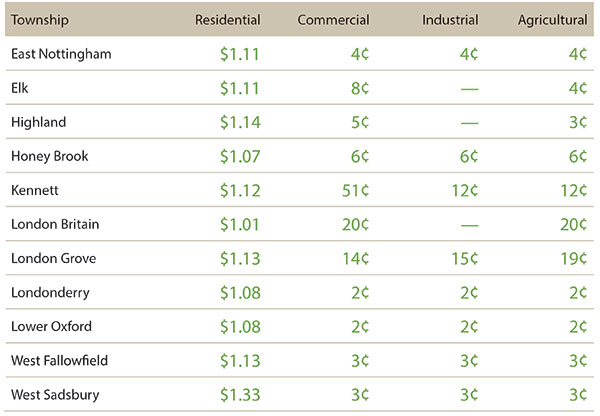Select Highland's $1.14 residential rate
This screenshot has height=416, width=600.
tap(240, 122)
